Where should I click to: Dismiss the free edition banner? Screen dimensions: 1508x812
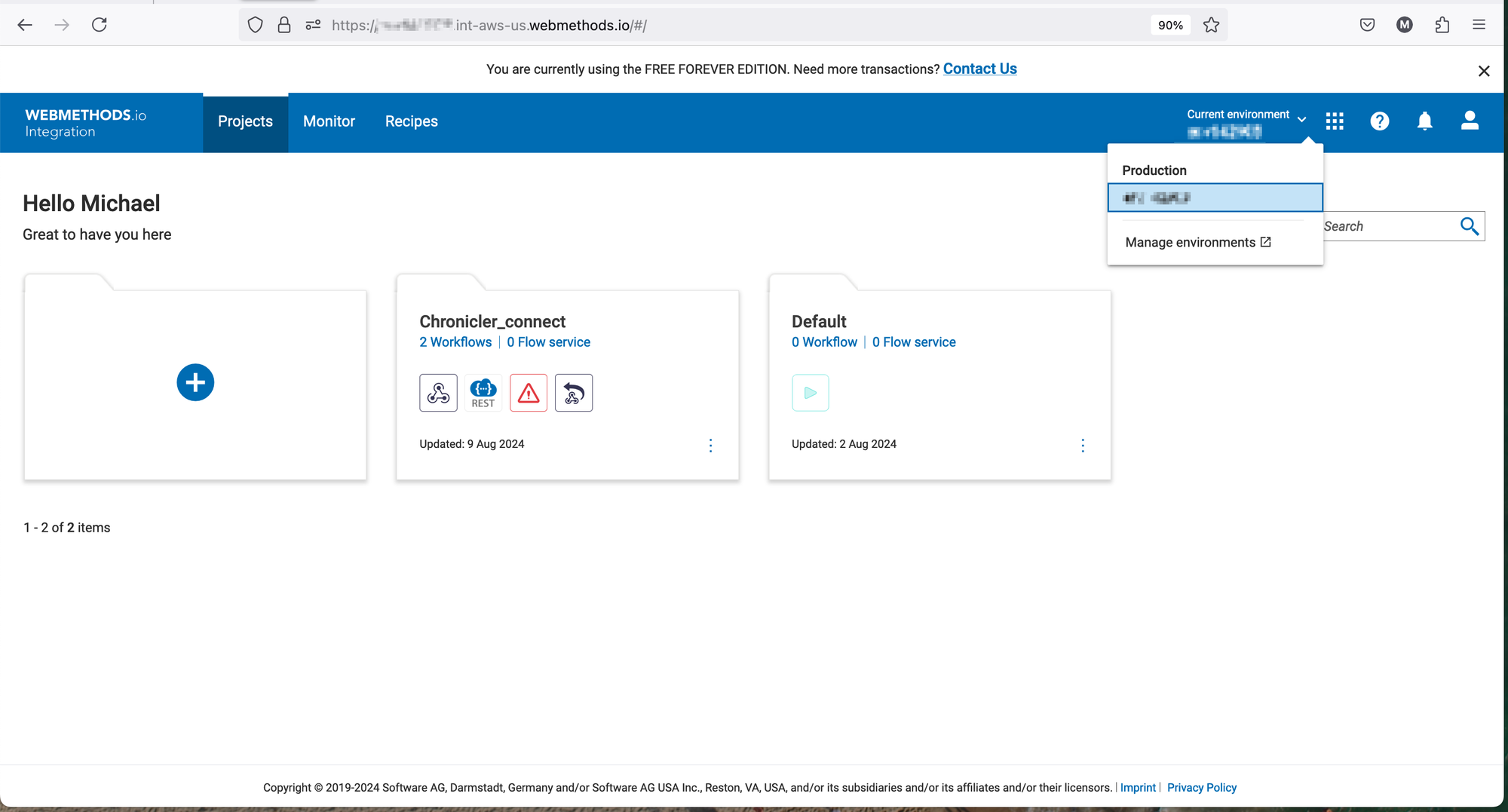coord(1483,71)
